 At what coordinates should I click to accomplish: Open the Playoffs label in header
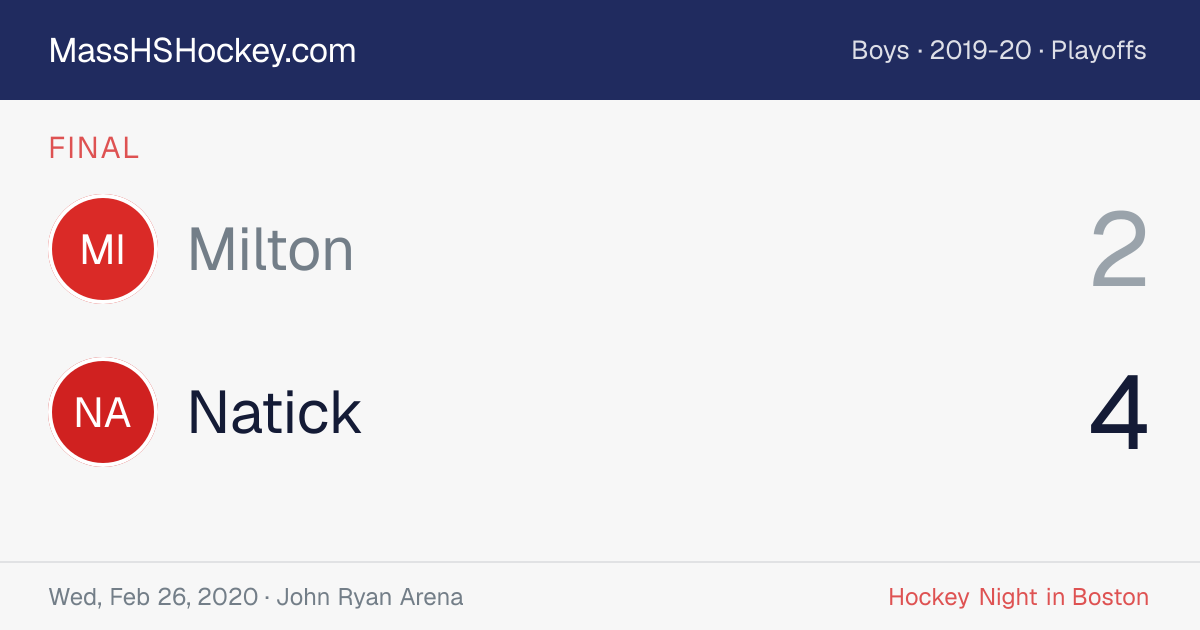coord(1099,50)
